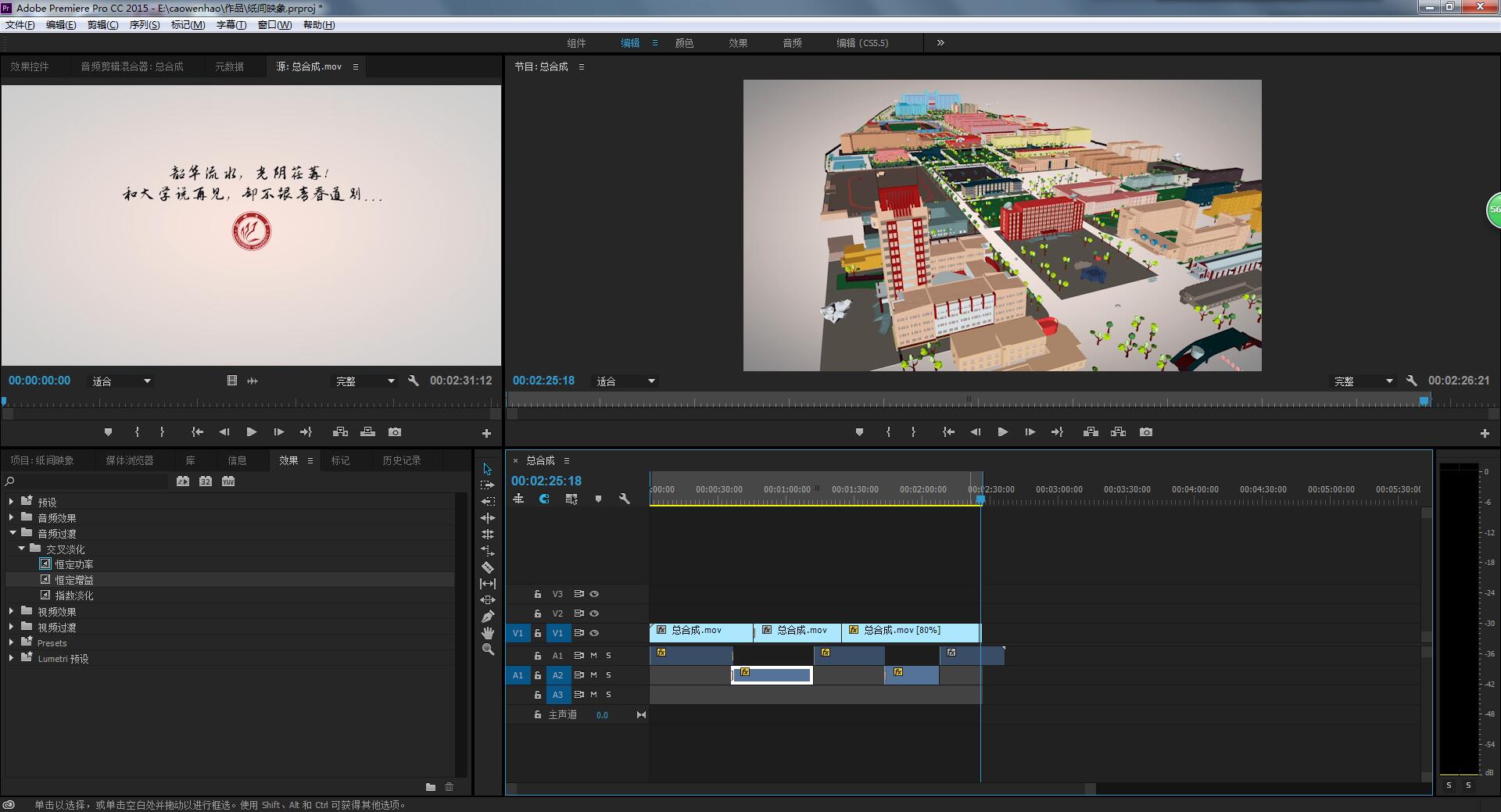Open Program monitor 适合 zoom dropdown

click(x=625, y=381)
